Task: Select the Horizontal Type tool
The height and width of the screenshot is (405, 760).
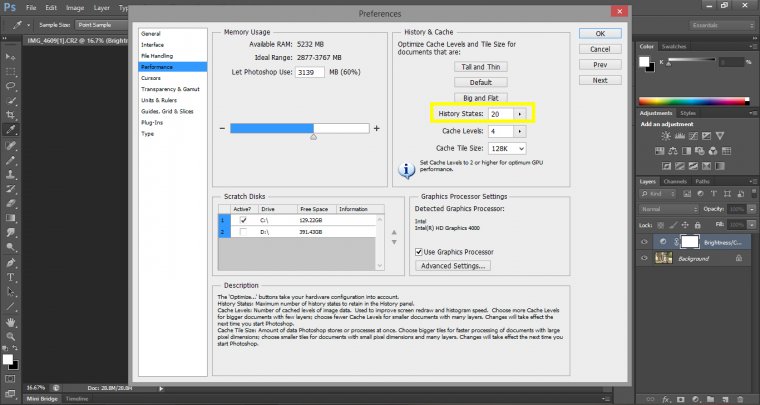Action: [11, 278]
